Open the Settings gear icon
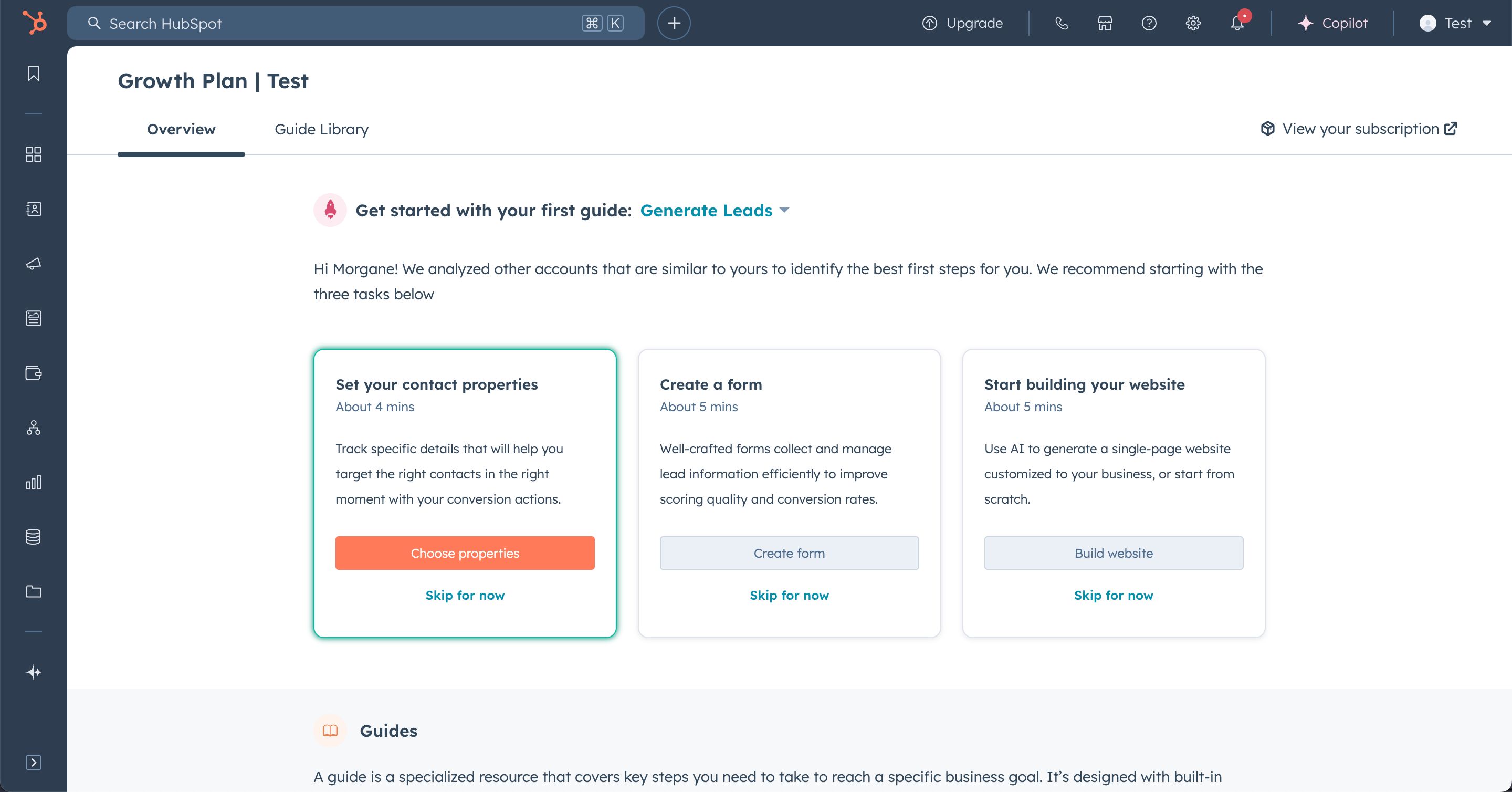Screen dimensions: 1512x792 point(1193,23)
